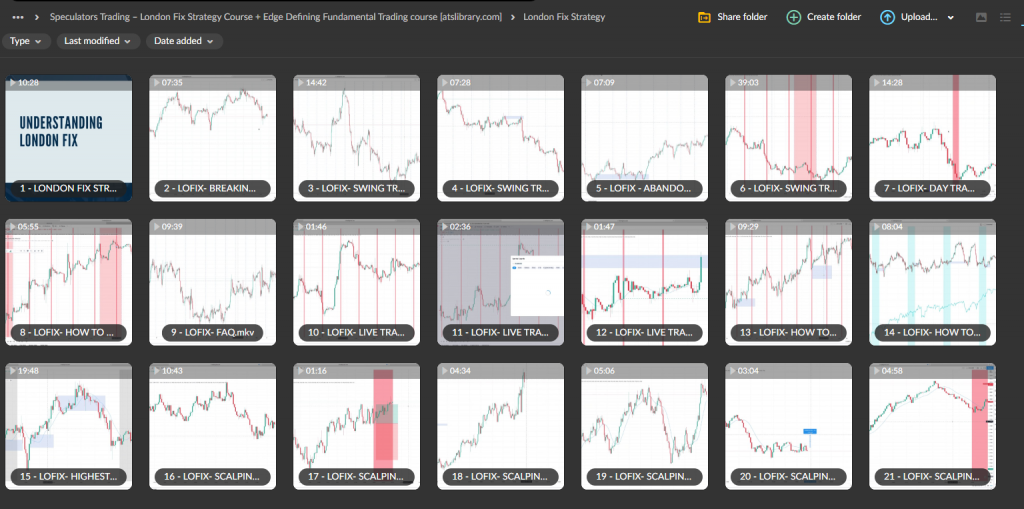Switch to list view icon
The image size is (1024, 509).
(1006, 18)
